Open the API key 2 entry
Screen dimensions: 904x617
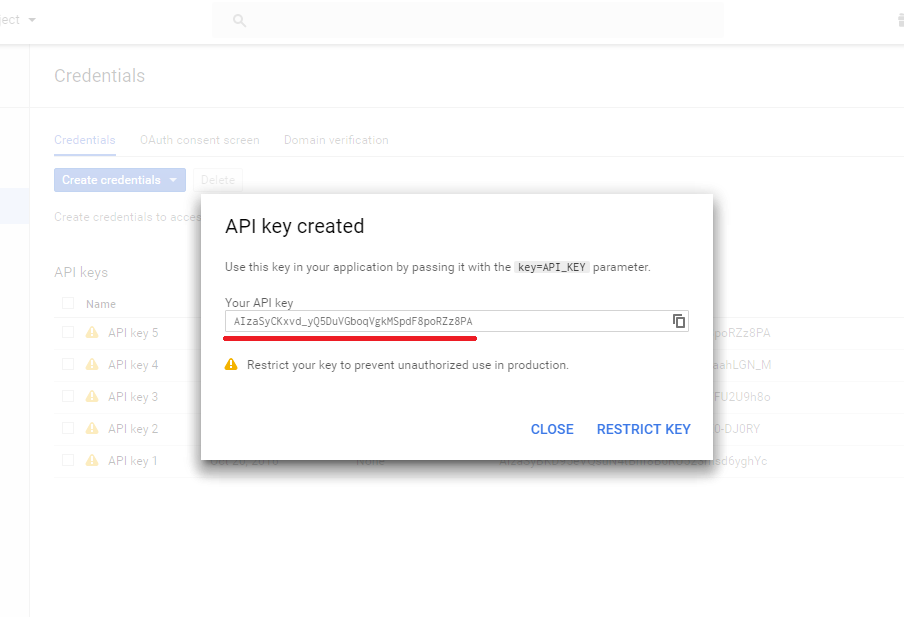(x=133, y=428)
